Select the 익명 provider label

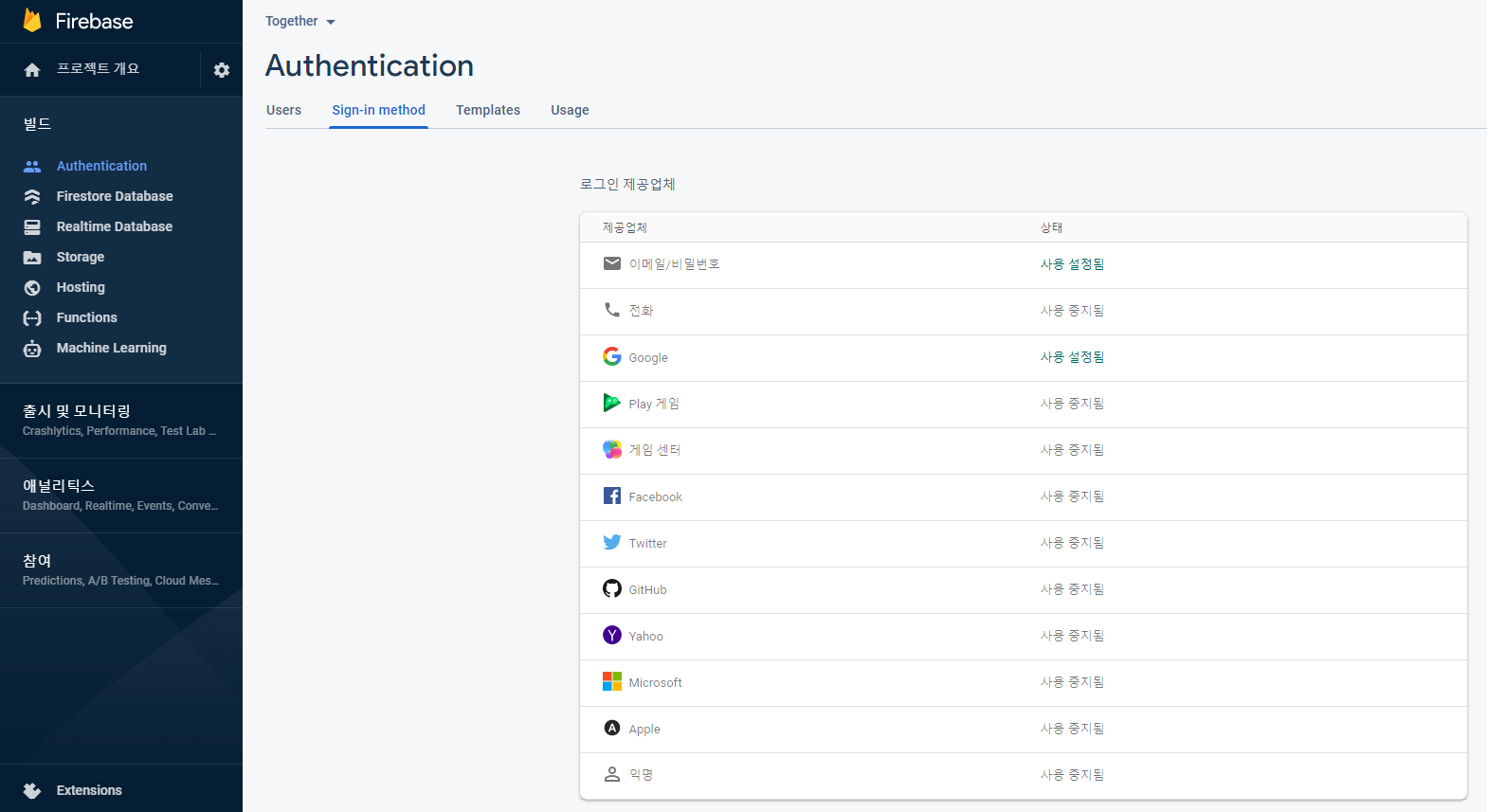(641, 775)
